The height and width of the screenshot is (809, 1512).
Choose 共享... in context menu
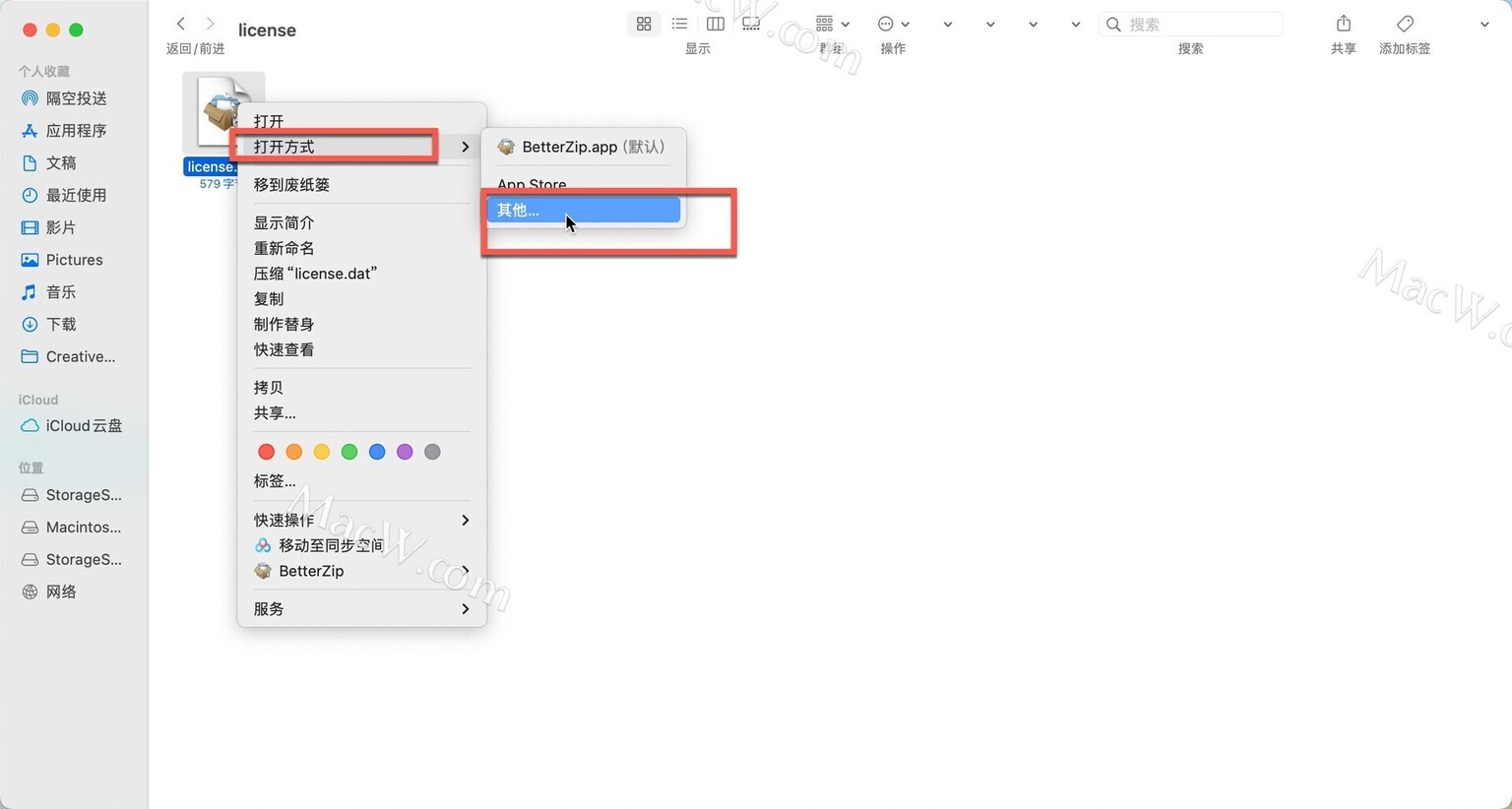[361, 413]
